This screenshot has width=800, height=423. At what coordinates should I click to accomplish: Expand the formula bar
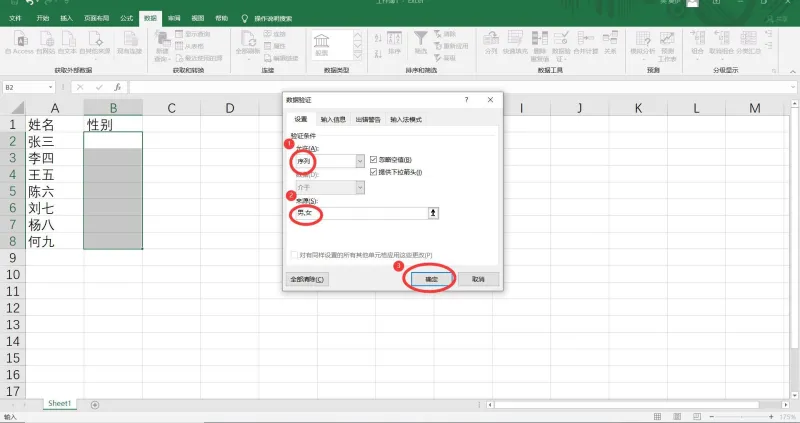point(793,87)
